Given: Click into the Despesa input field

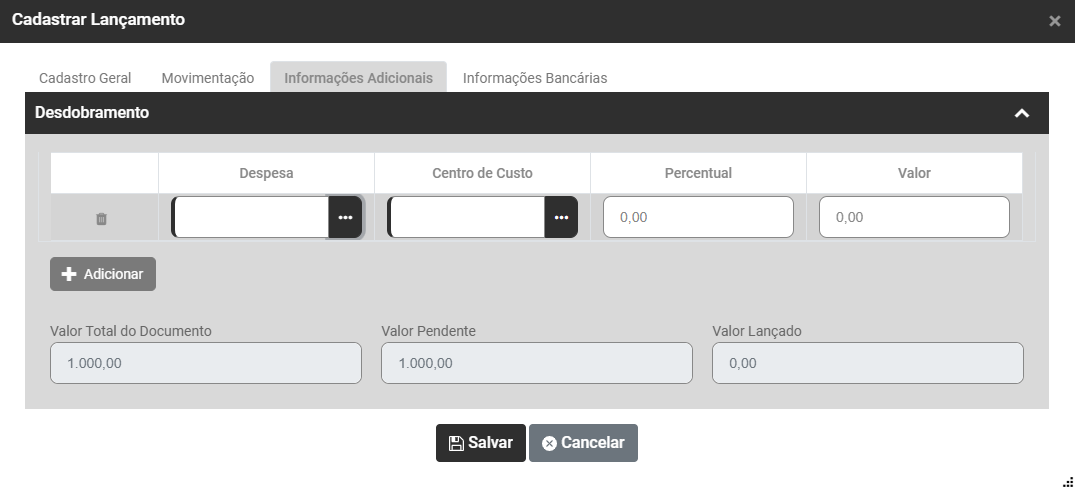Looking at the screenshot, I should click(251, 217).
